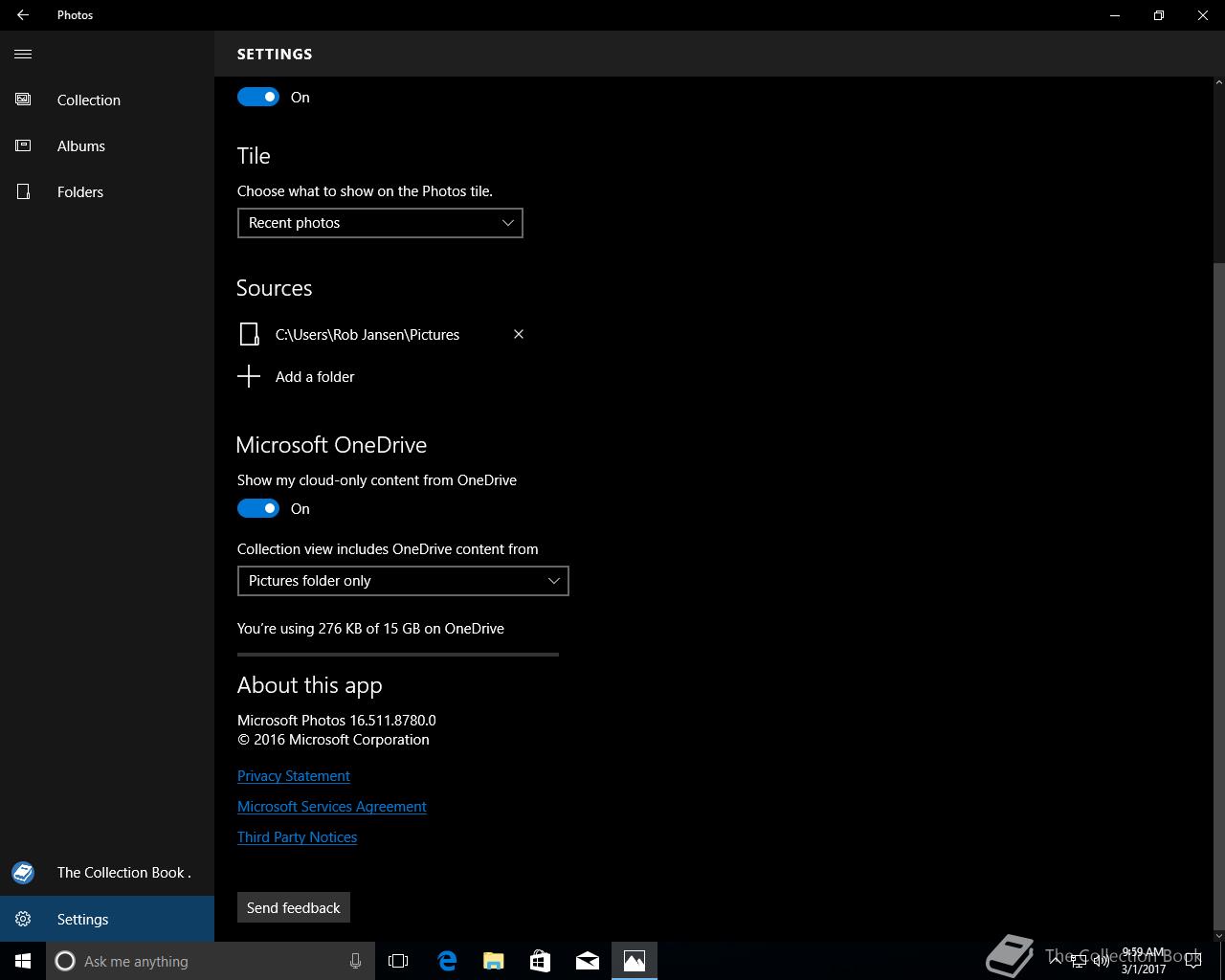Click Send feedback button

coord(294,907)
